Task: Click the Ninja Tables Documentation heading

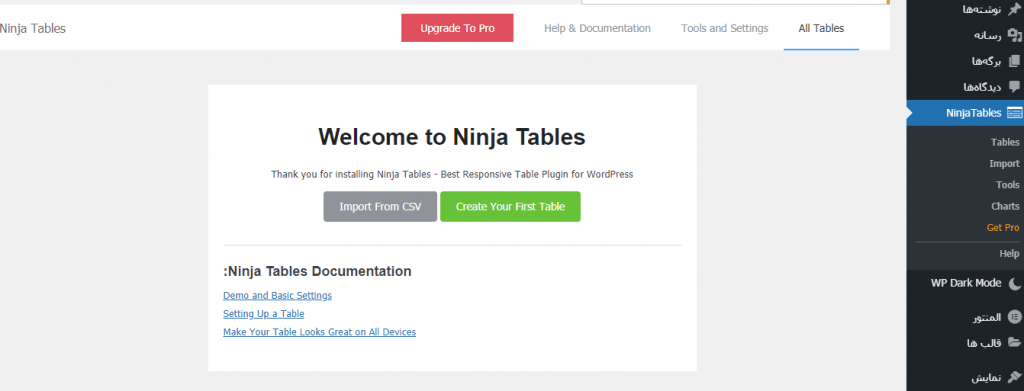Action: (317, 271)
